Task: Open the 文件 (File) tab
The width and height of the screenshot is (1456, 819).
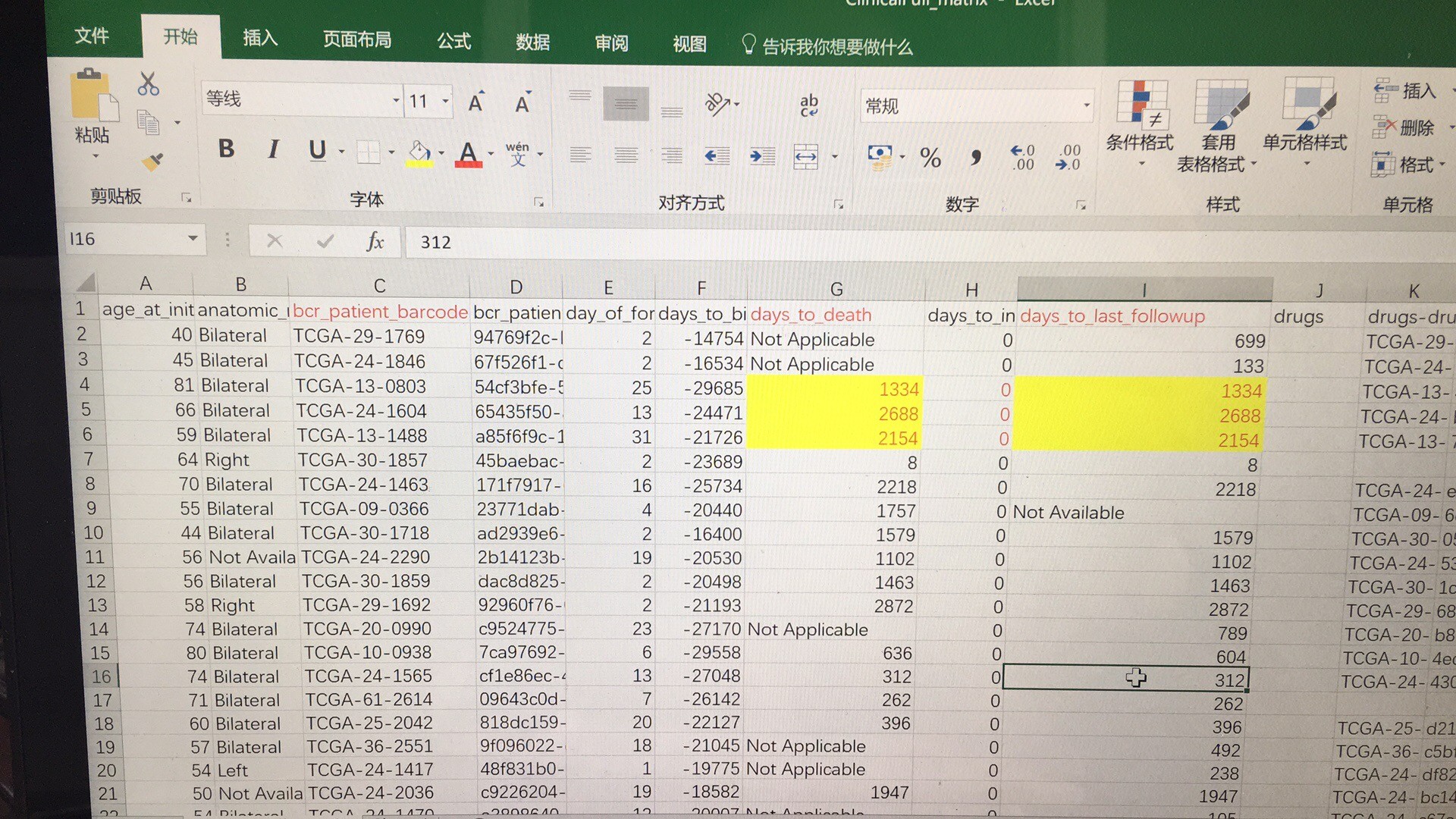Action: tap(92, 36)
